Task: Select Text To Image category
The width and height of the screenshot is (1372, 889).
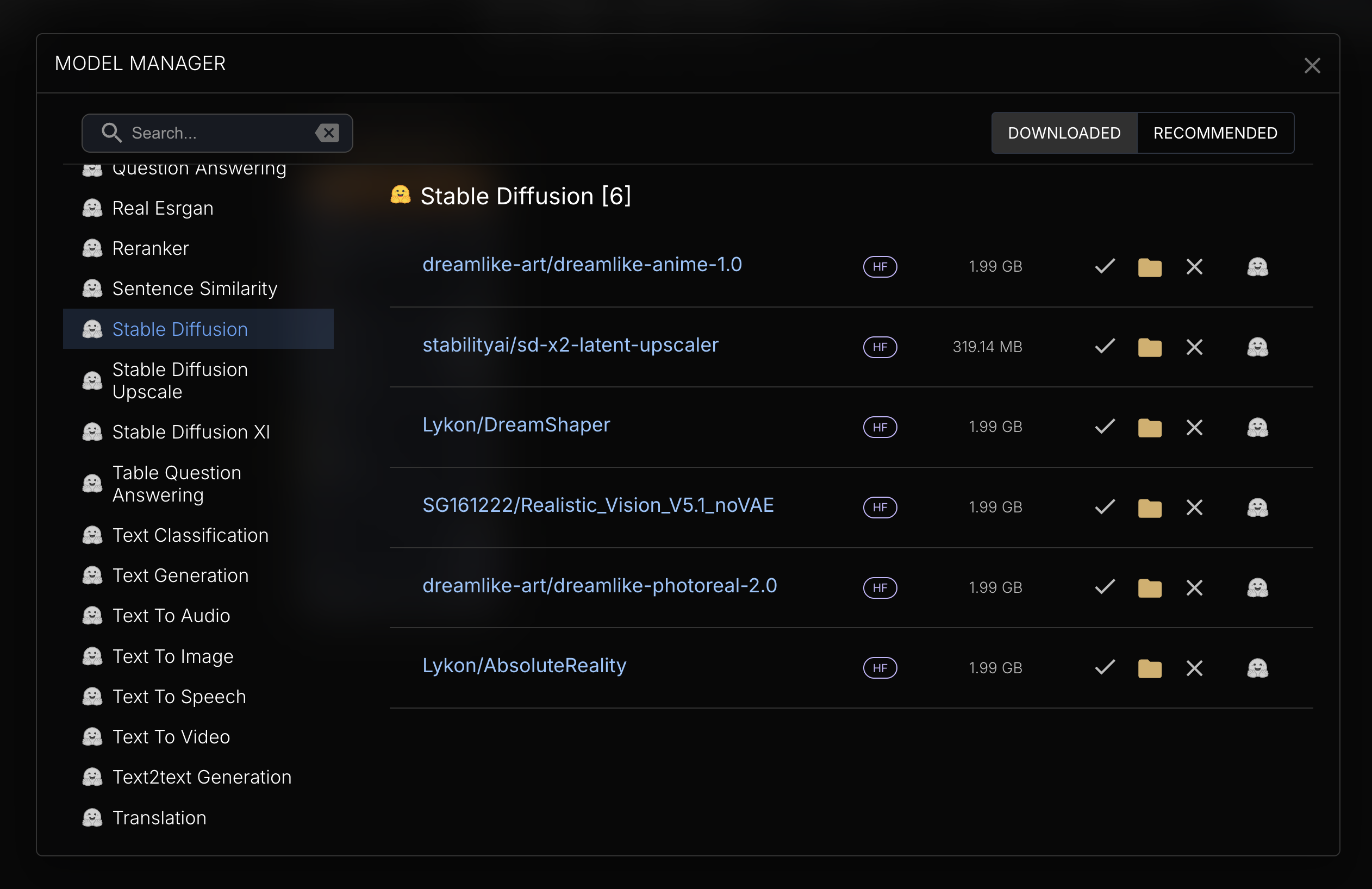Action: tap(198, 656)
